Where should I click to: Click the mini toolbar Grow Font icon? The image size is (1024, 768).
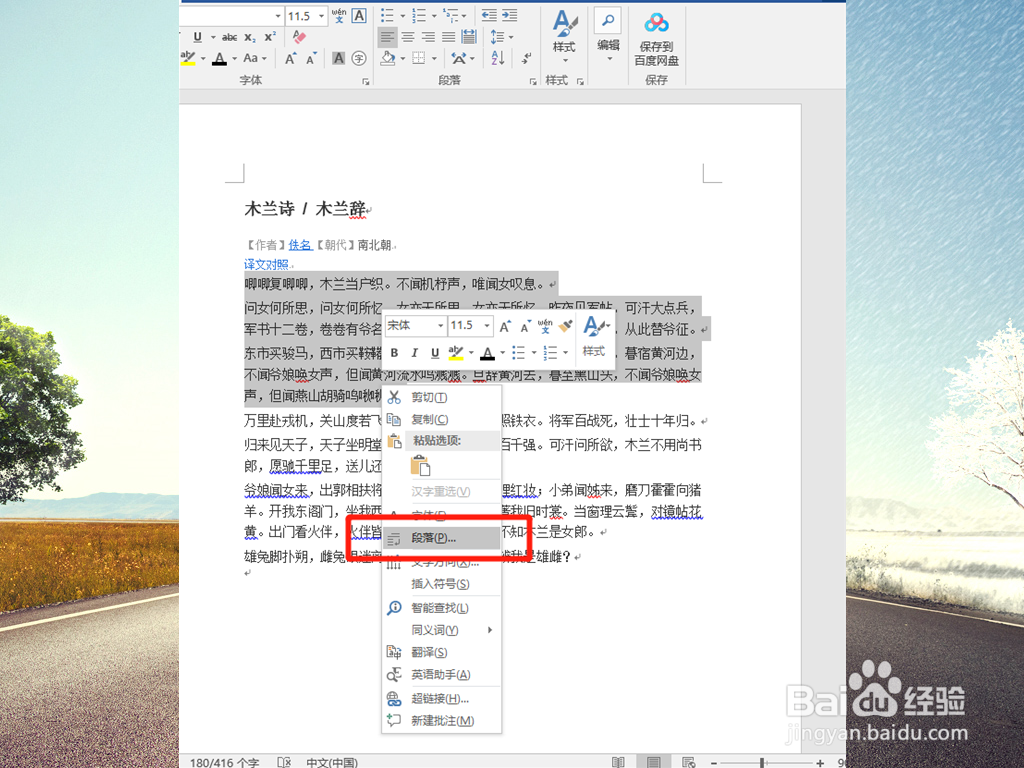(505, 326)
